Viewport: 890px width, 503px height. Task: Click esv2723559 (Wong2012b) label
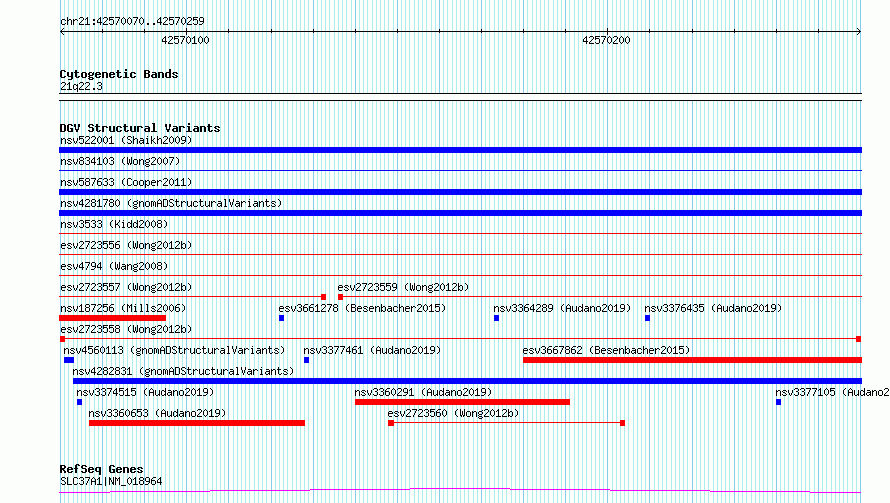click(x=403, y=287)
